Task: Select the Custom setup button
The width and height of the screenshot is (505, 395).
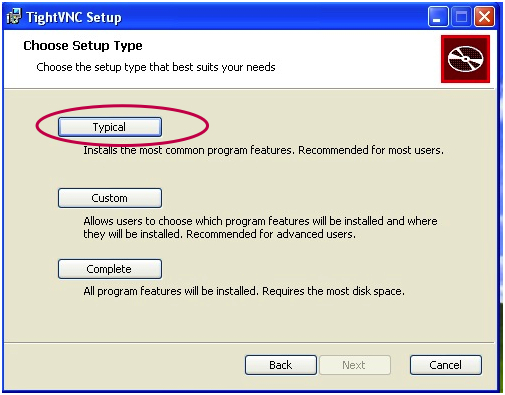Action: click(x=110, y=198)
